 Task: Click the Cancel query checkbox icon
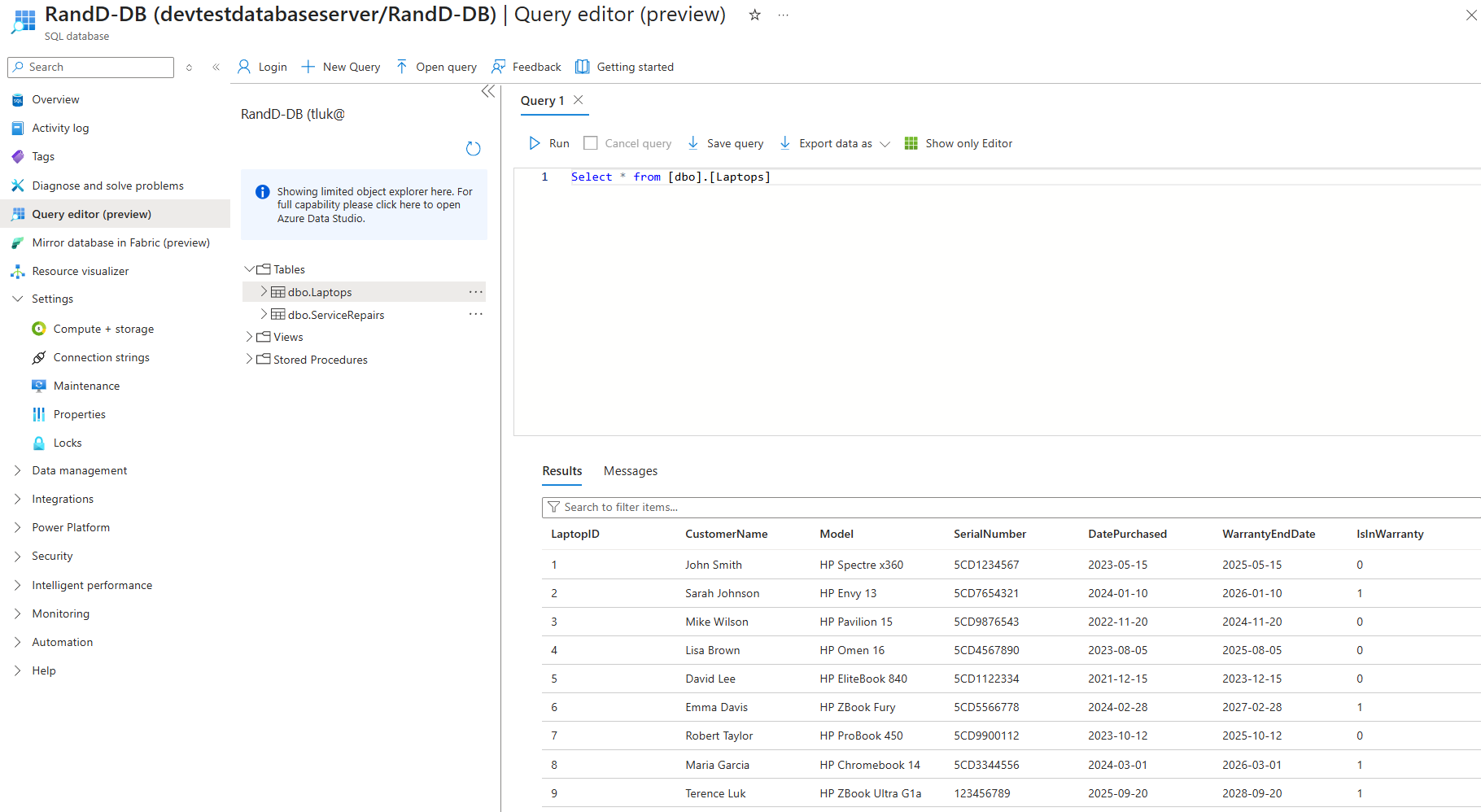591,143
